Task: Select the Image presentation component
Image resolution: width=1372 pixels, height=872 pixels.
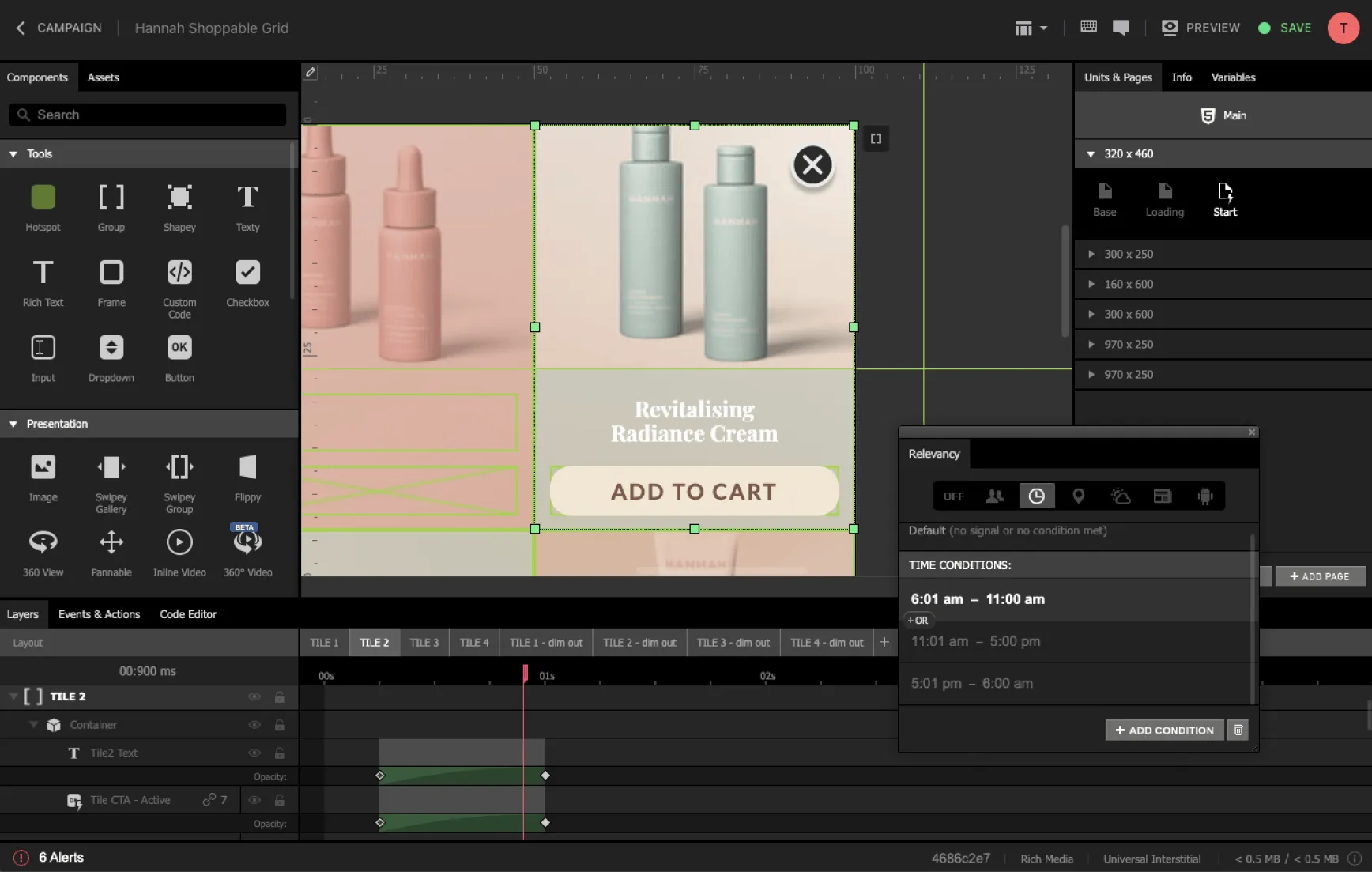Action: tap(43, 478)
